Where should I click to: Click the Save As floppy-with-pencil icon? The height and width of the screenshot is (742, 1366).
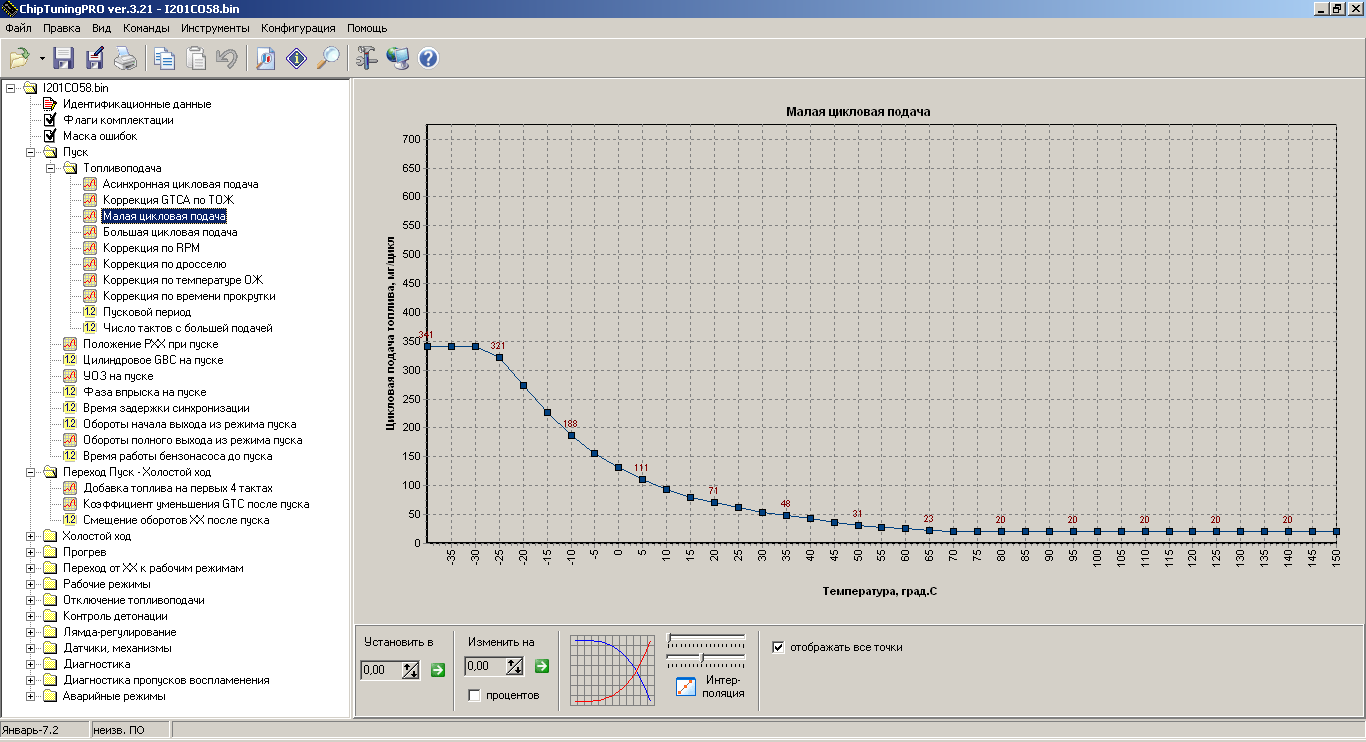(x=95, y=58)
